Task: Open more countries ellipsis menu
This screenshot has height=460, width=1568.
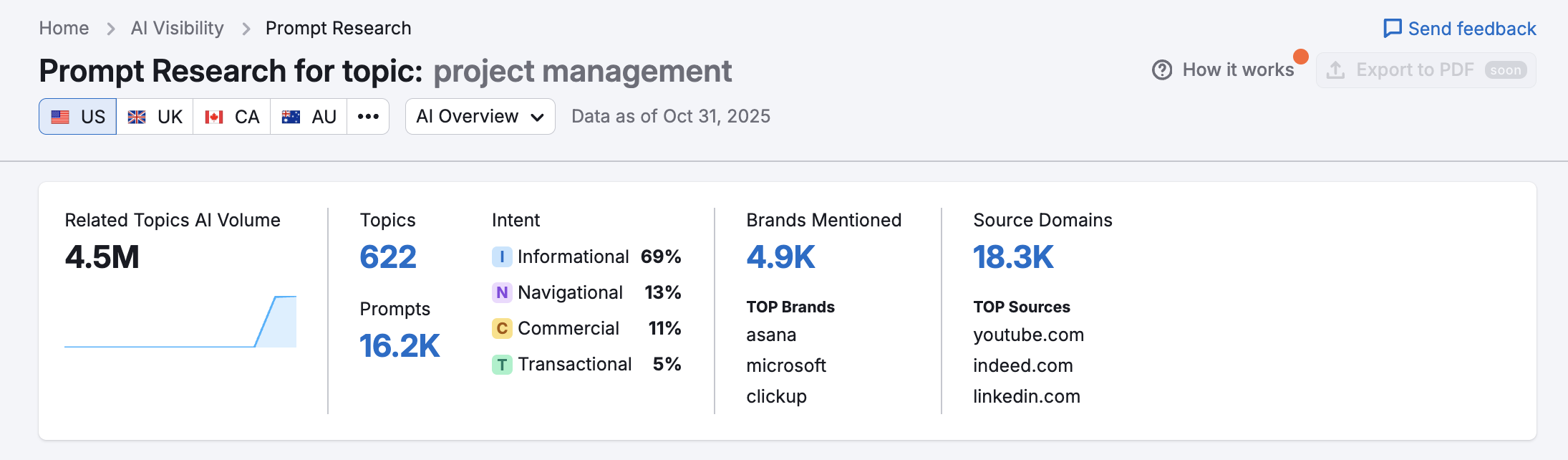Action: coord(368,117)
